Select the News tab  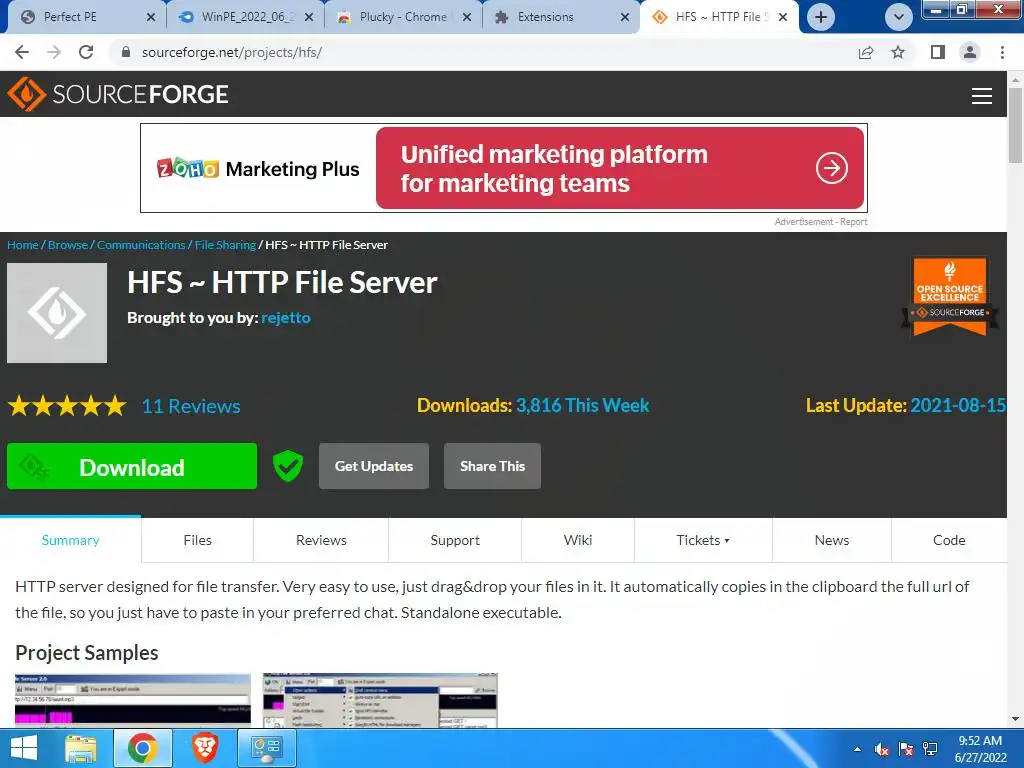coord(832,540)
